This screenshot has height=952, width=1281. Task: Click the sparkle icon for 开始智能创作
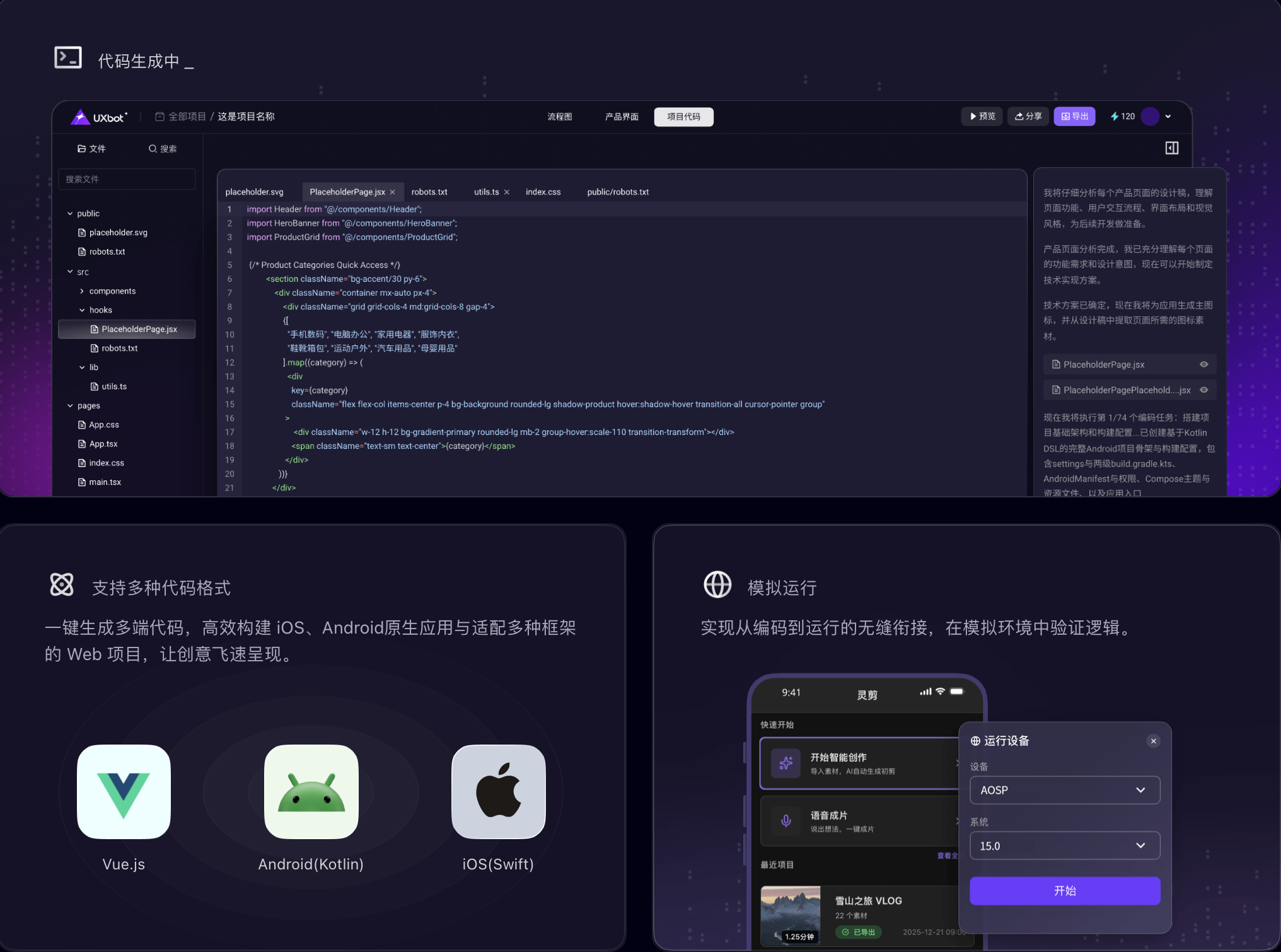point(785,763)
